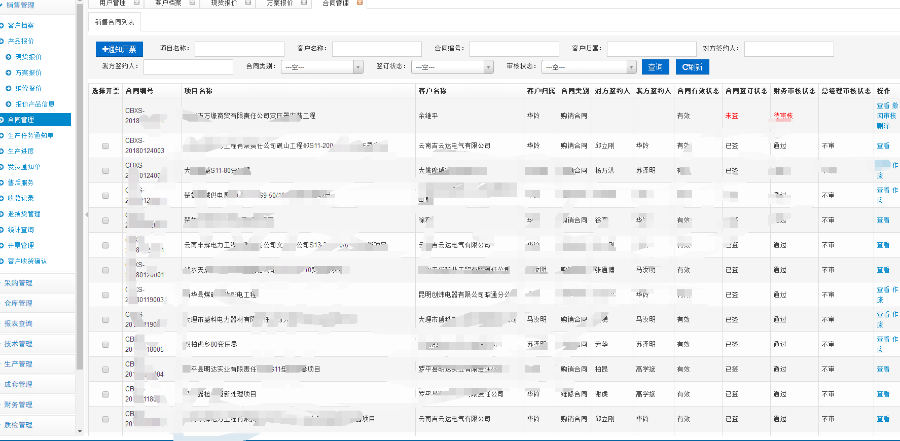Click the circle icon beside 产品报价 in sidebar

click(2, 41)
